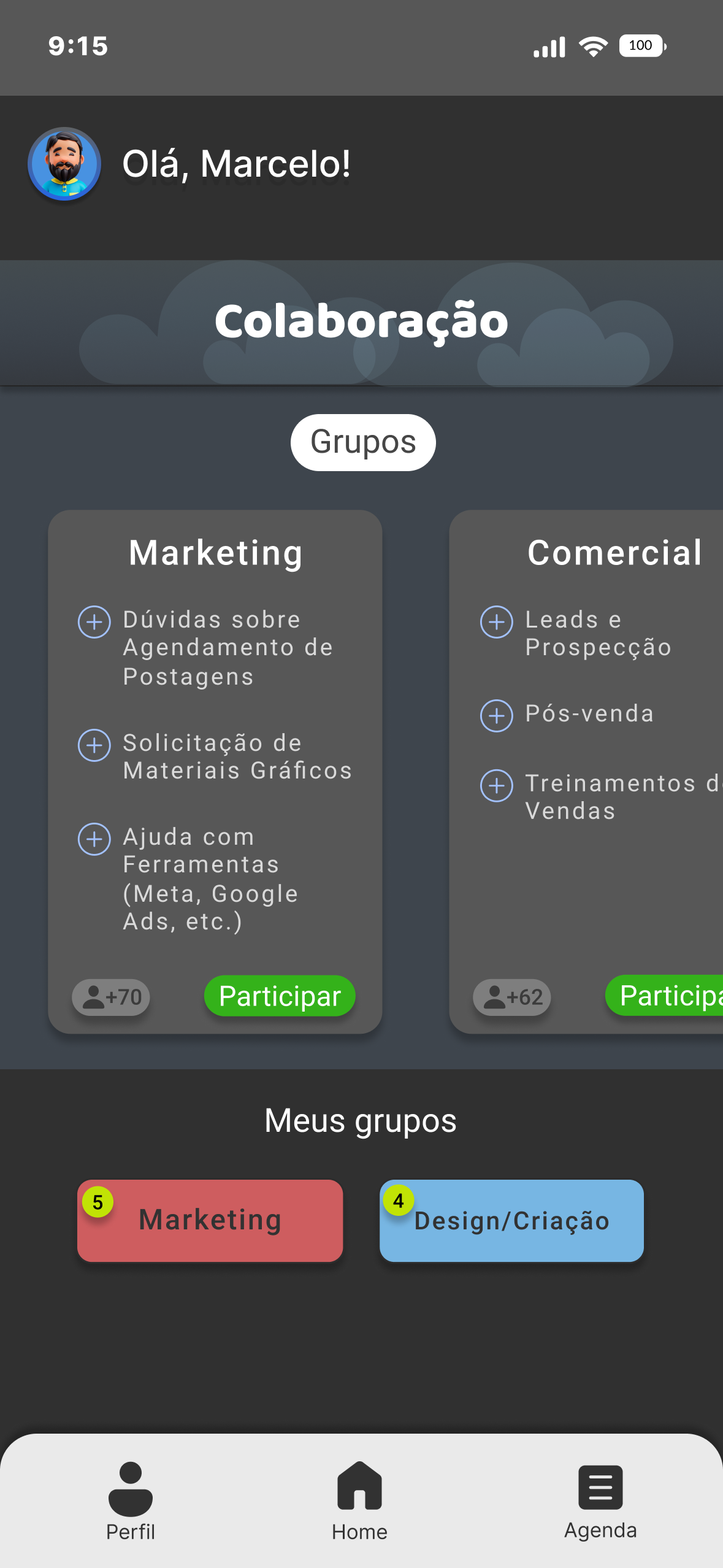
Task: Expand "Ajuda com Ferramentas" plus icon
Action: click(94, 839)
